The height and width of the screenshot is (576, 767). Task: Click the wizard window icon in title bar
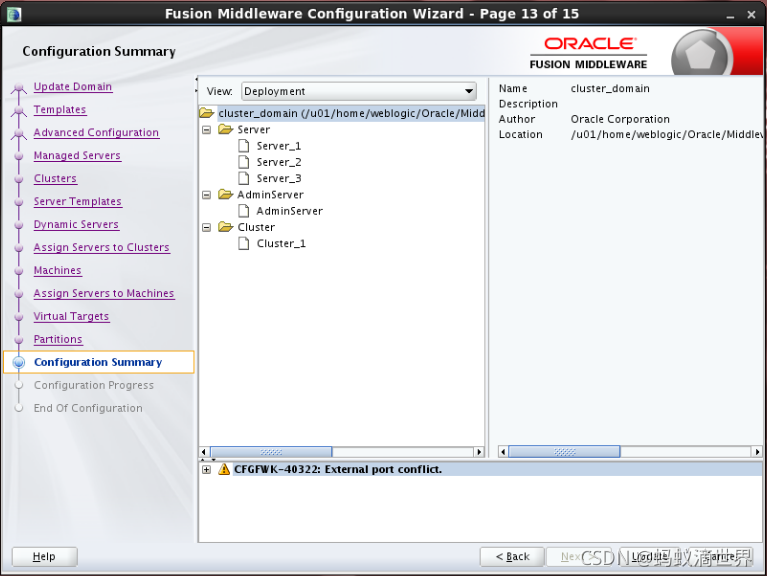pos(14,14)
